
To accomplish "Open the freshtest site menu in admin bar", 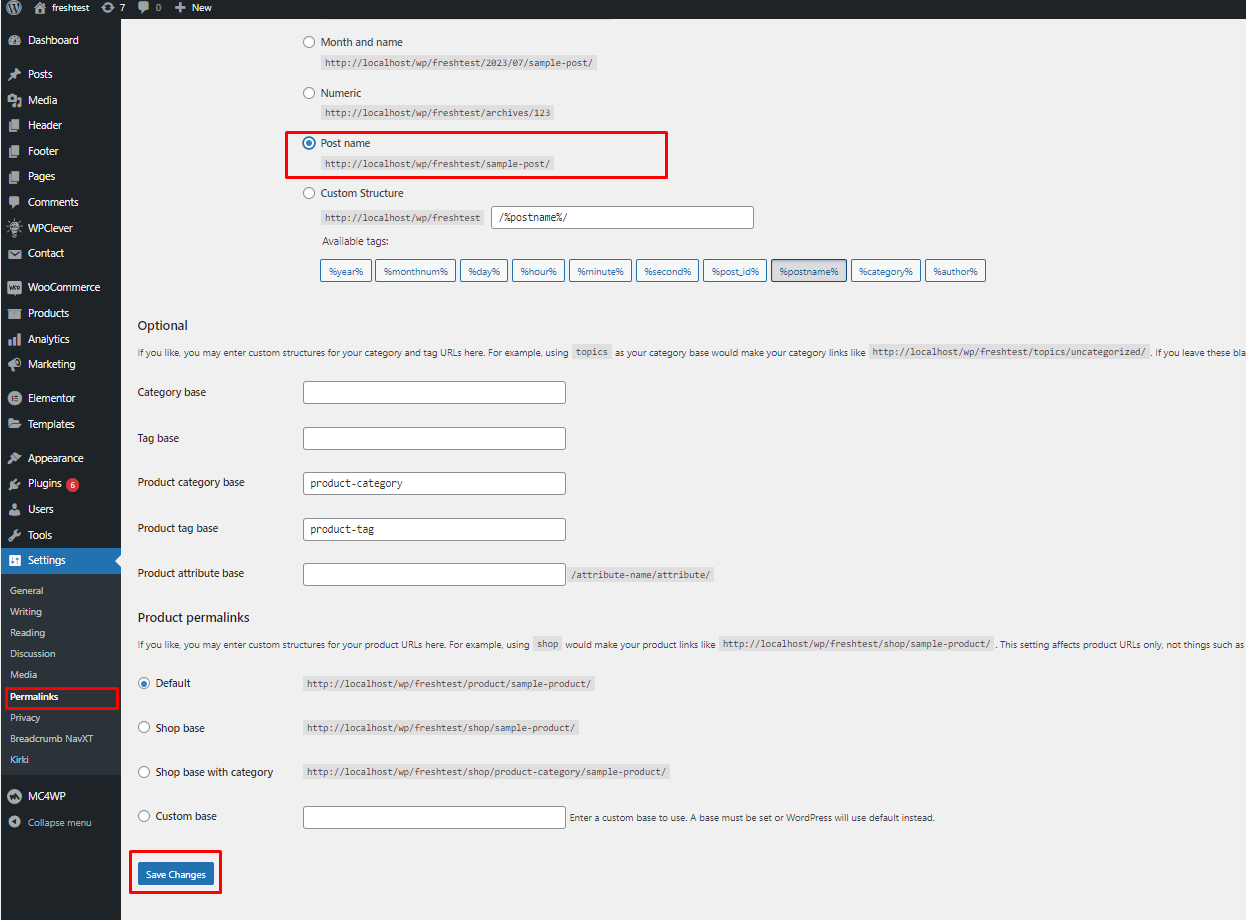I will (62, 8).
